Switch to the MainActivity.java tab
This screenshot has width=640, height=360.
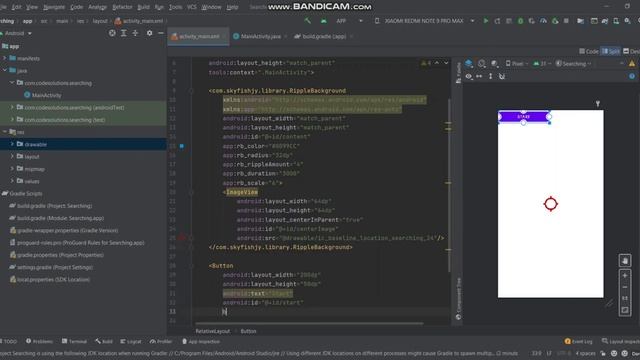point(260,36)
